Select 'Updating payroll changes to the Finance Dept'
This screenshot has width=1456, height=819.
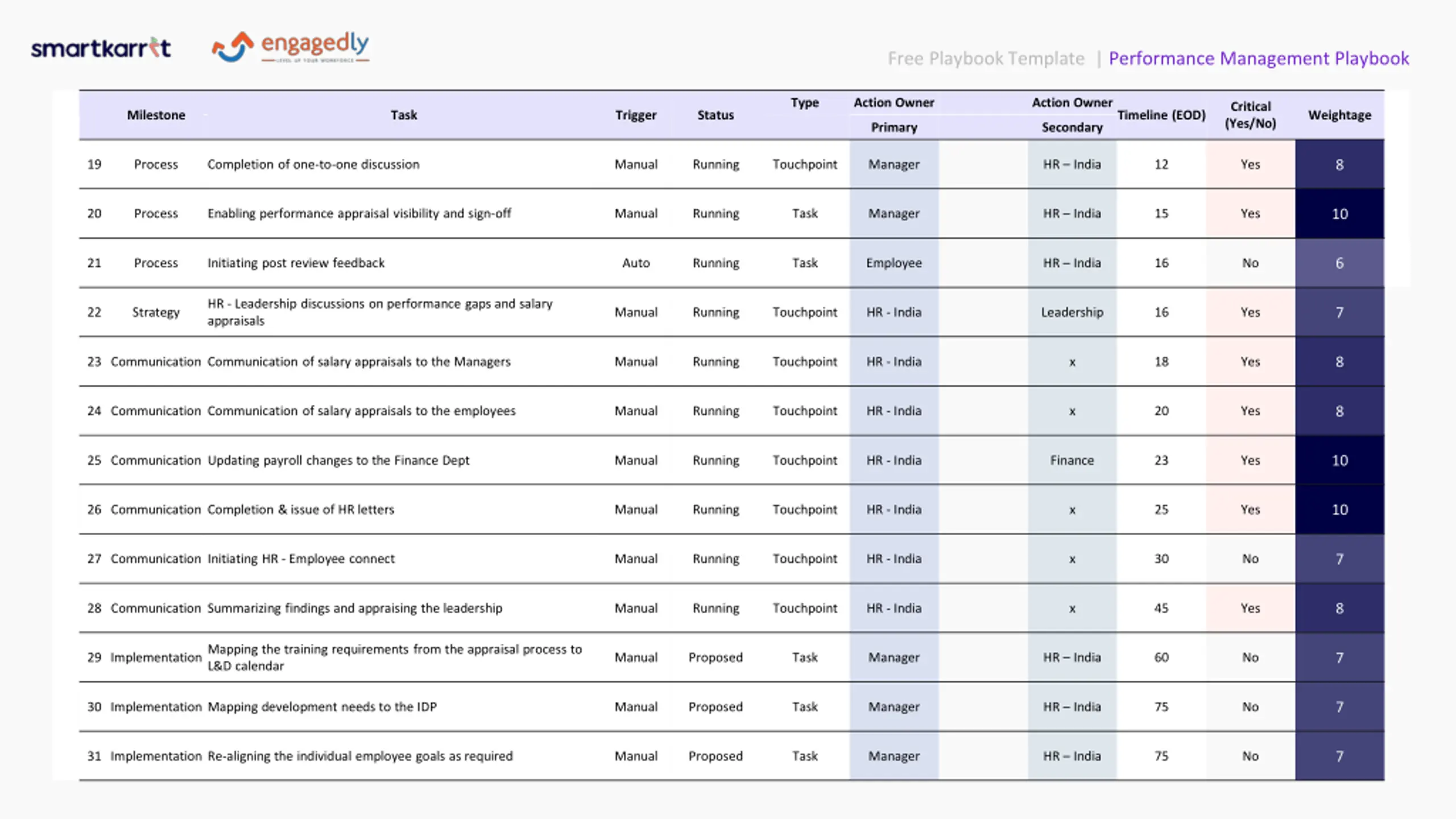pyautogui.click(x=338, y=460)
